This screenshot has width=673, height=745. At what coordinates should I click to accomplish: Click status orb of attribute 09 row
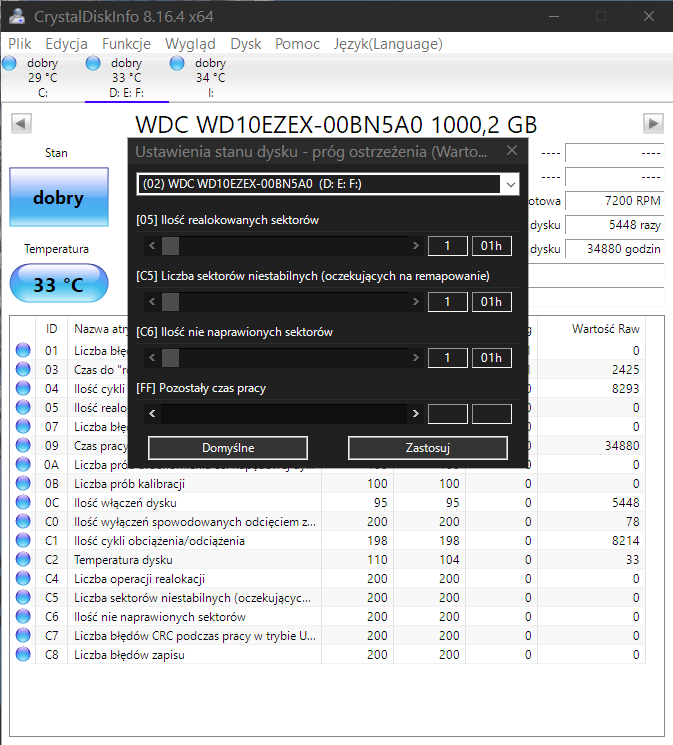[23, 445]
